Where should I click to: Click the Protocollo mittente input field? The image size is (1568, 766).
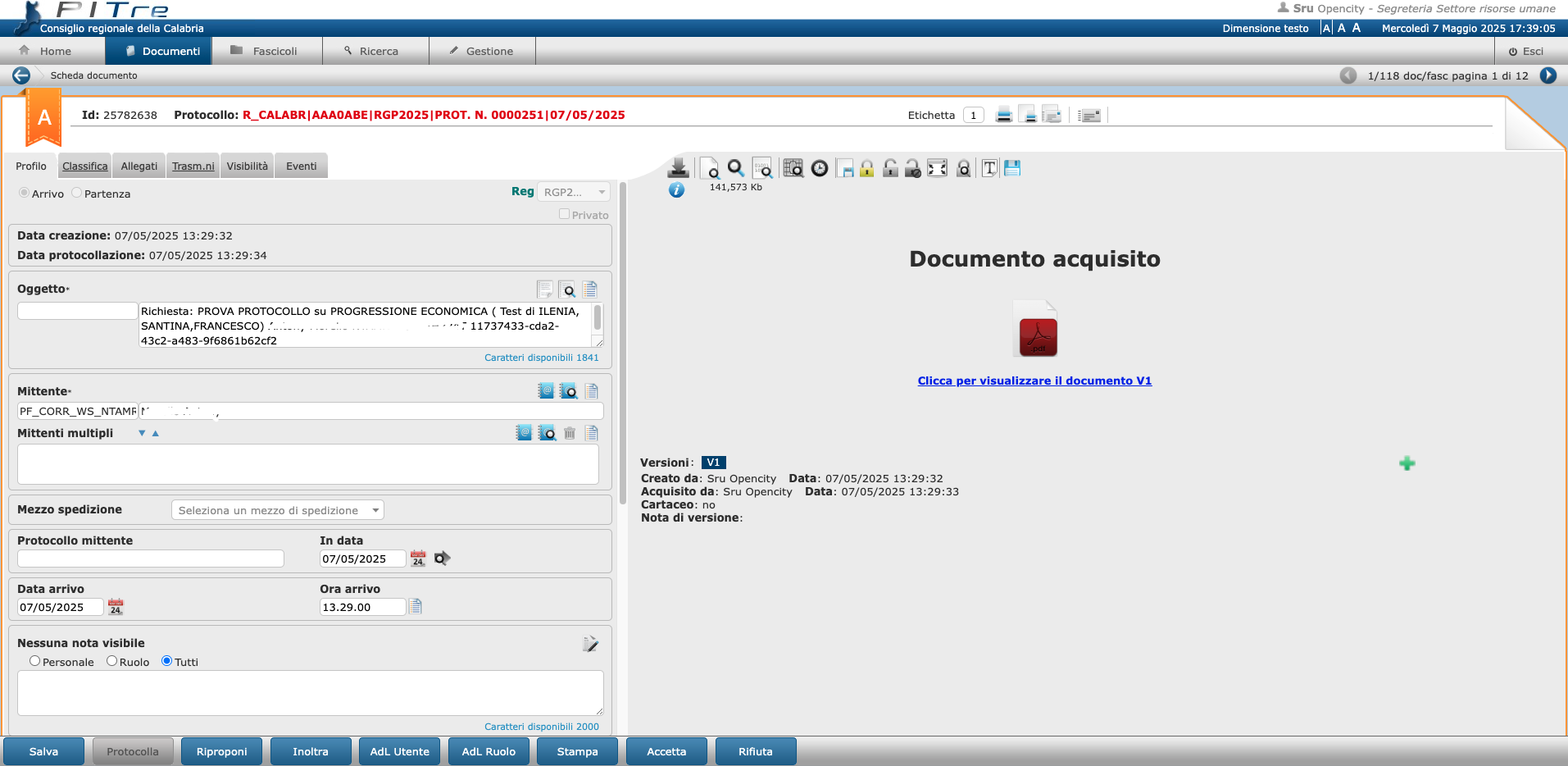(151, 559)
